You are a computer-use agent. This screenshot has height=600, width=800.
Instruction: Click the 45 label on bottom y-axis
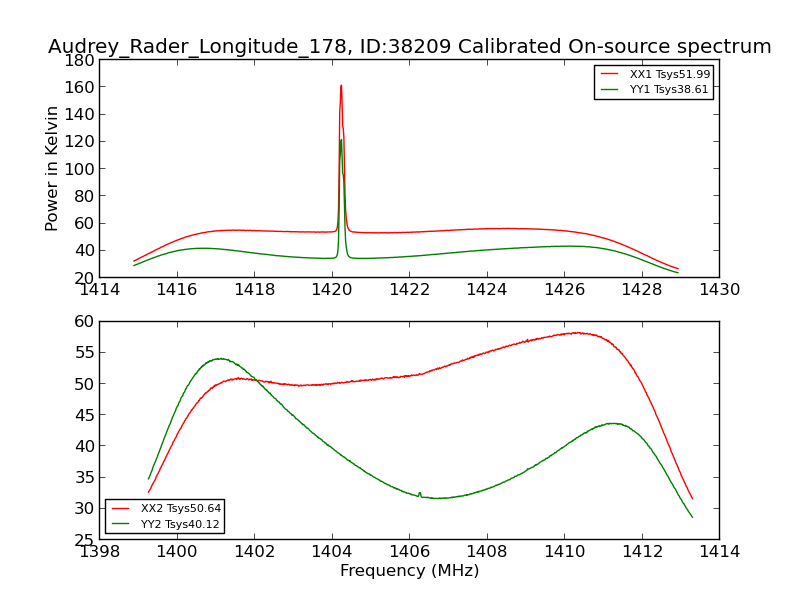click(84, 415)
